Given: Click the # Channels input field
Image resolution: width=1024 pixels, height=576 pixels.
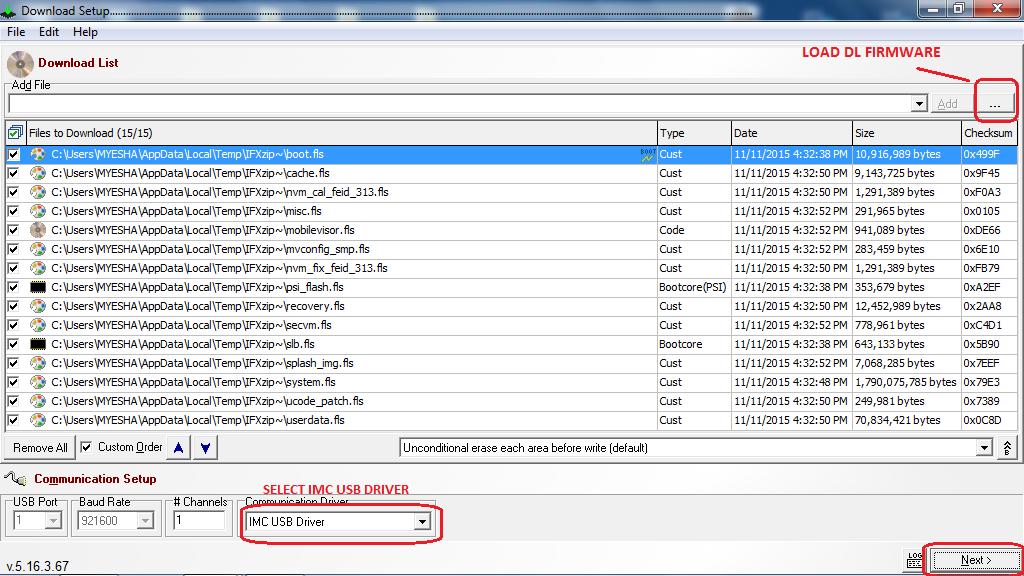Looking at the screenshot, I should [199, 520].
